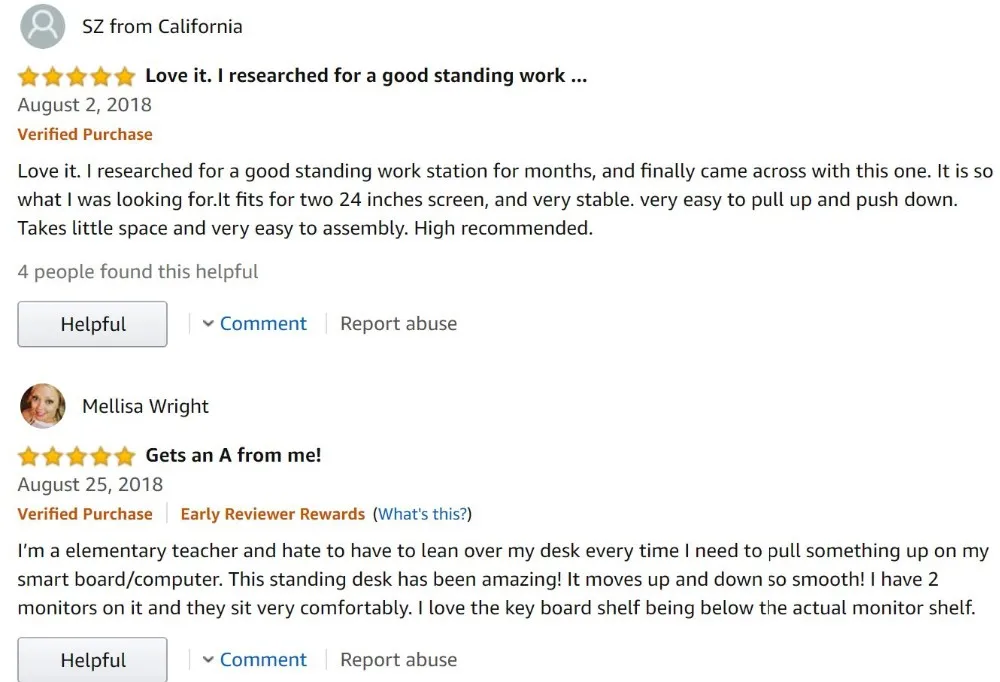The height and width of the screenshot is (682, 1000).
Task: Open the "What's this?" link
Action: [422, 514]
